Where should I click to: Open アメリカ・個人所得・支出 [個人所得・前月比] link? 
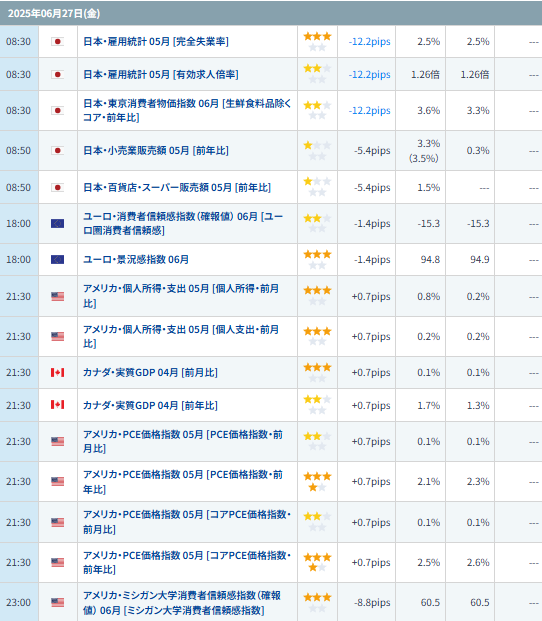[x=181, y=296]
